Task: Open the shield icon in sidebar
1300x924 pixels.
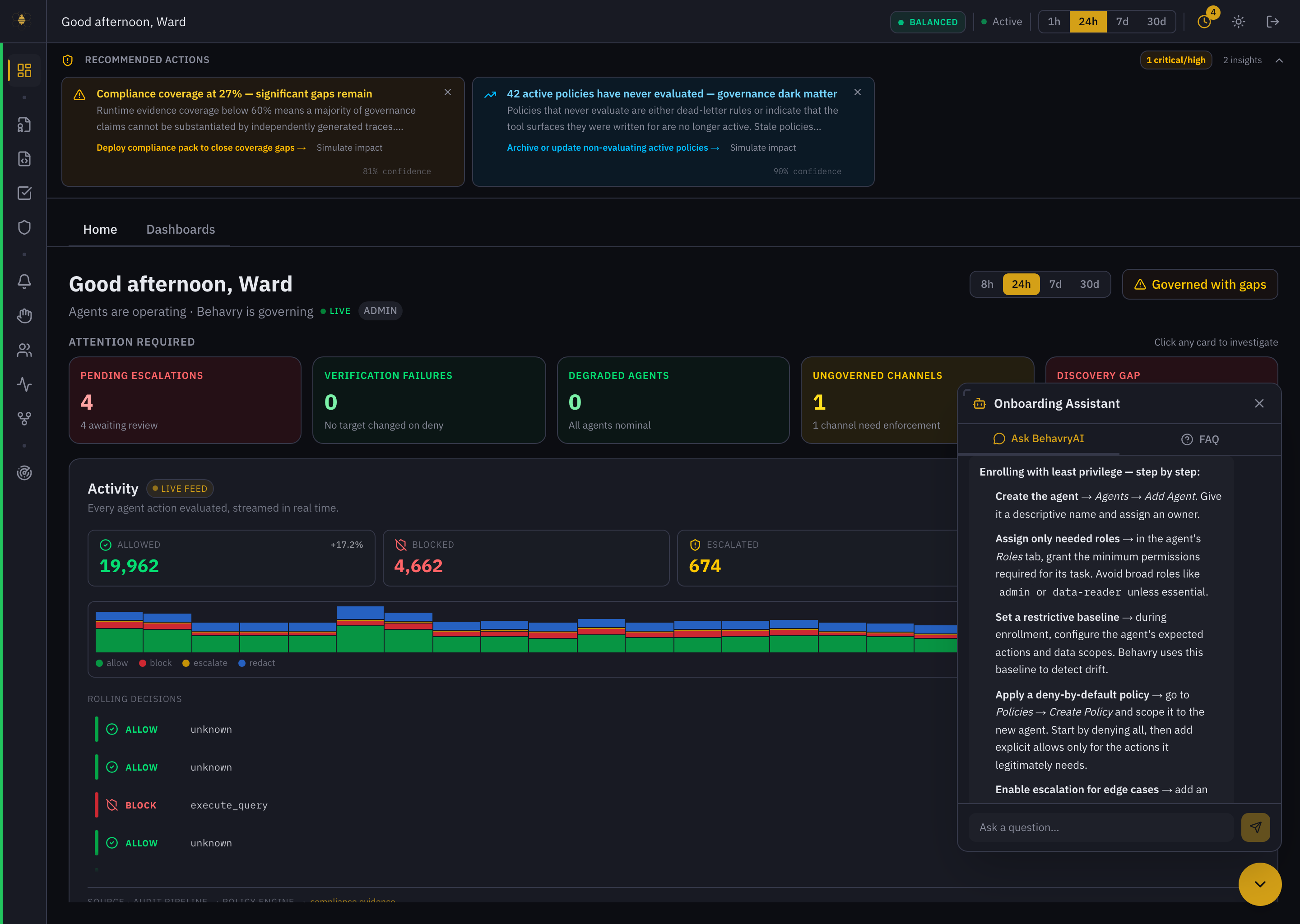Action: 24,227
